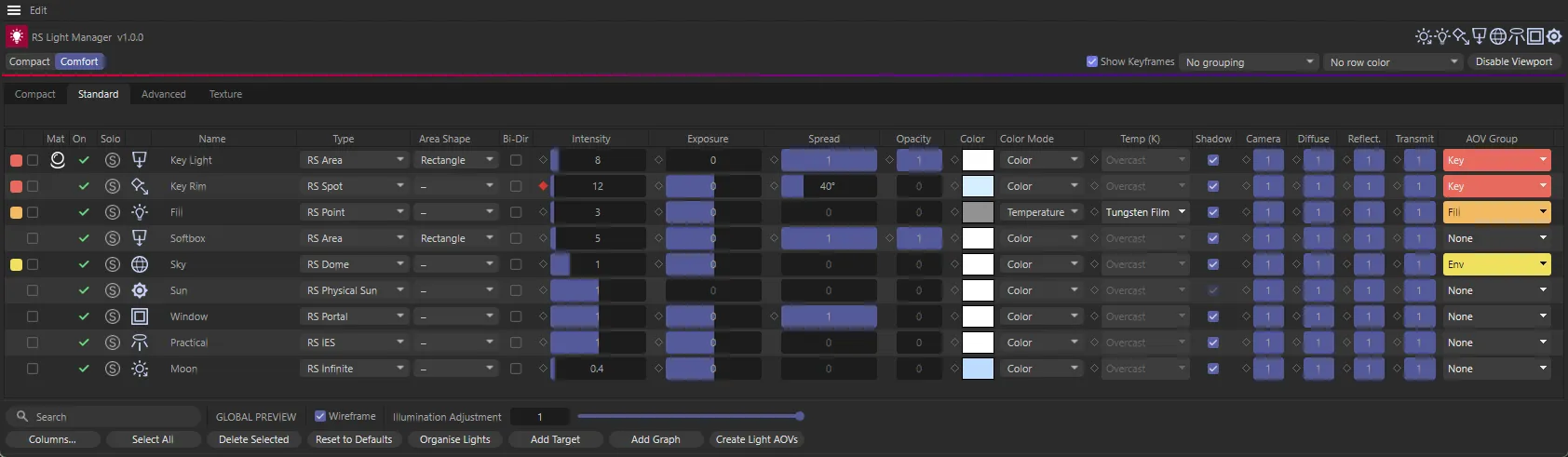Click Delete Selected button
This screenshot has width=1568, height=457.
point(253,439)
